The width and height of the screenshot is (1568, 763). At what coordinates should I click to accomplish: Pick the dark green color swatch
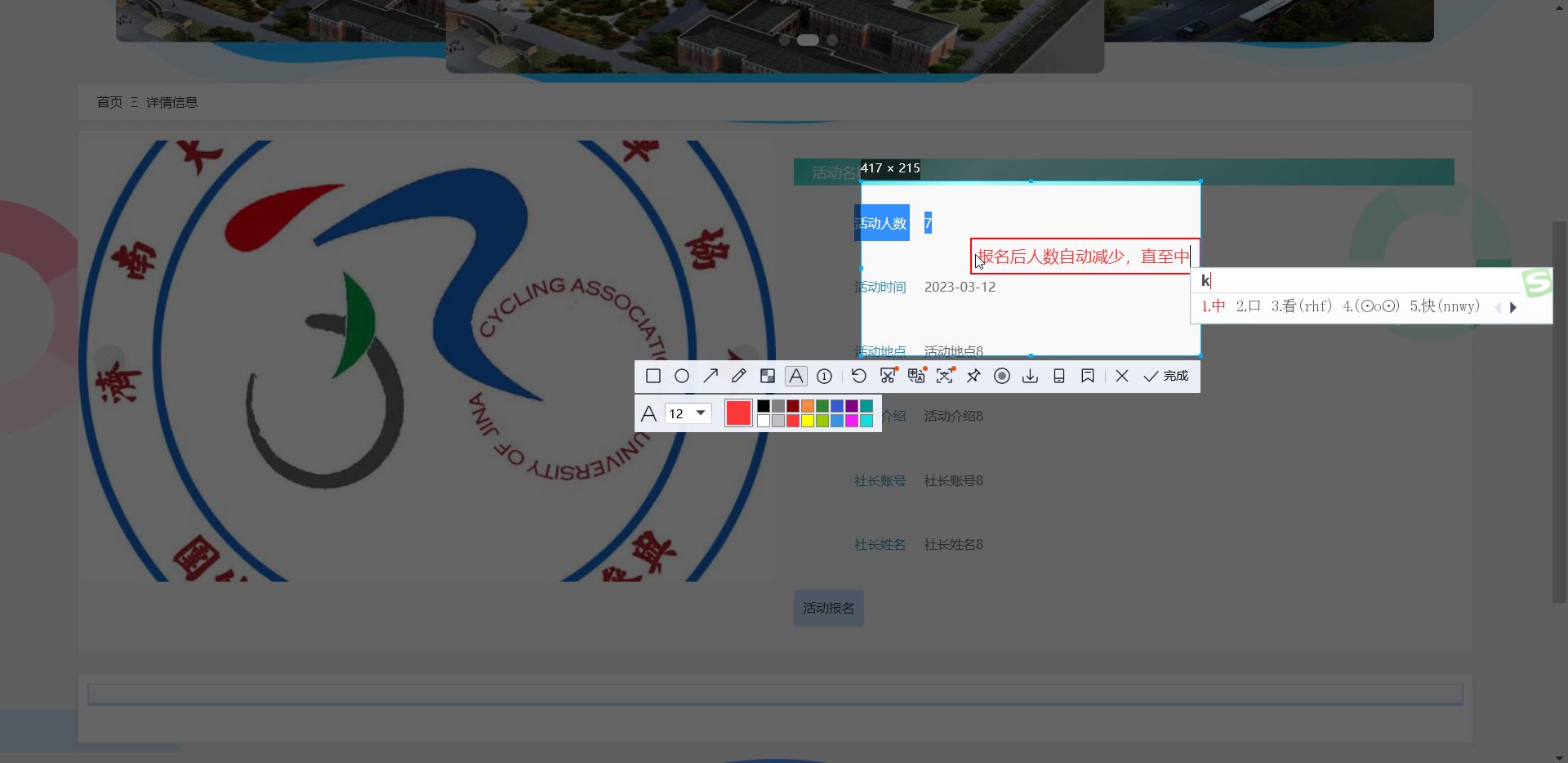tap(822, 406)
